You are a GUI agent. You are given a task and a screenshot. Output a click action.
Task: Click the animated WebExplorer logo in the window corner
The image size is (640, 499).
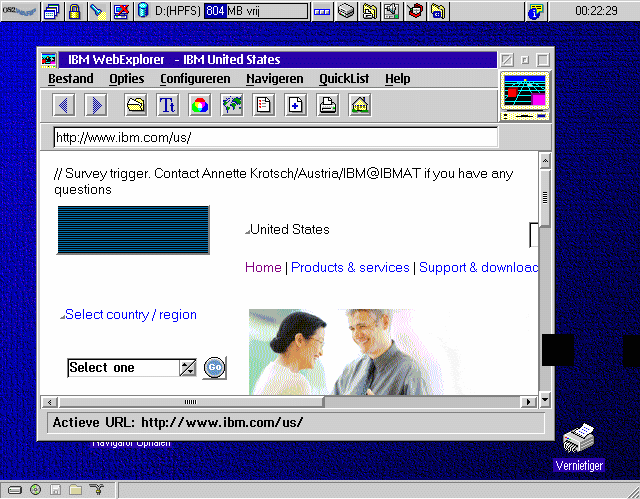click(x=525, y=96)
